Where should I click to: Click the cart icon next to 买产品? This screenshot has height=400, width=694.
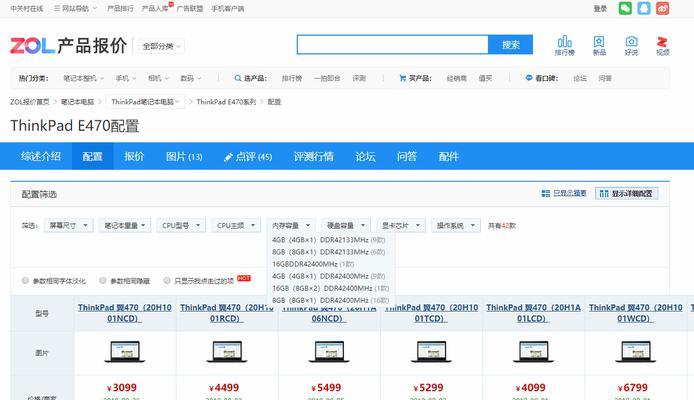[x=402, y=78]
